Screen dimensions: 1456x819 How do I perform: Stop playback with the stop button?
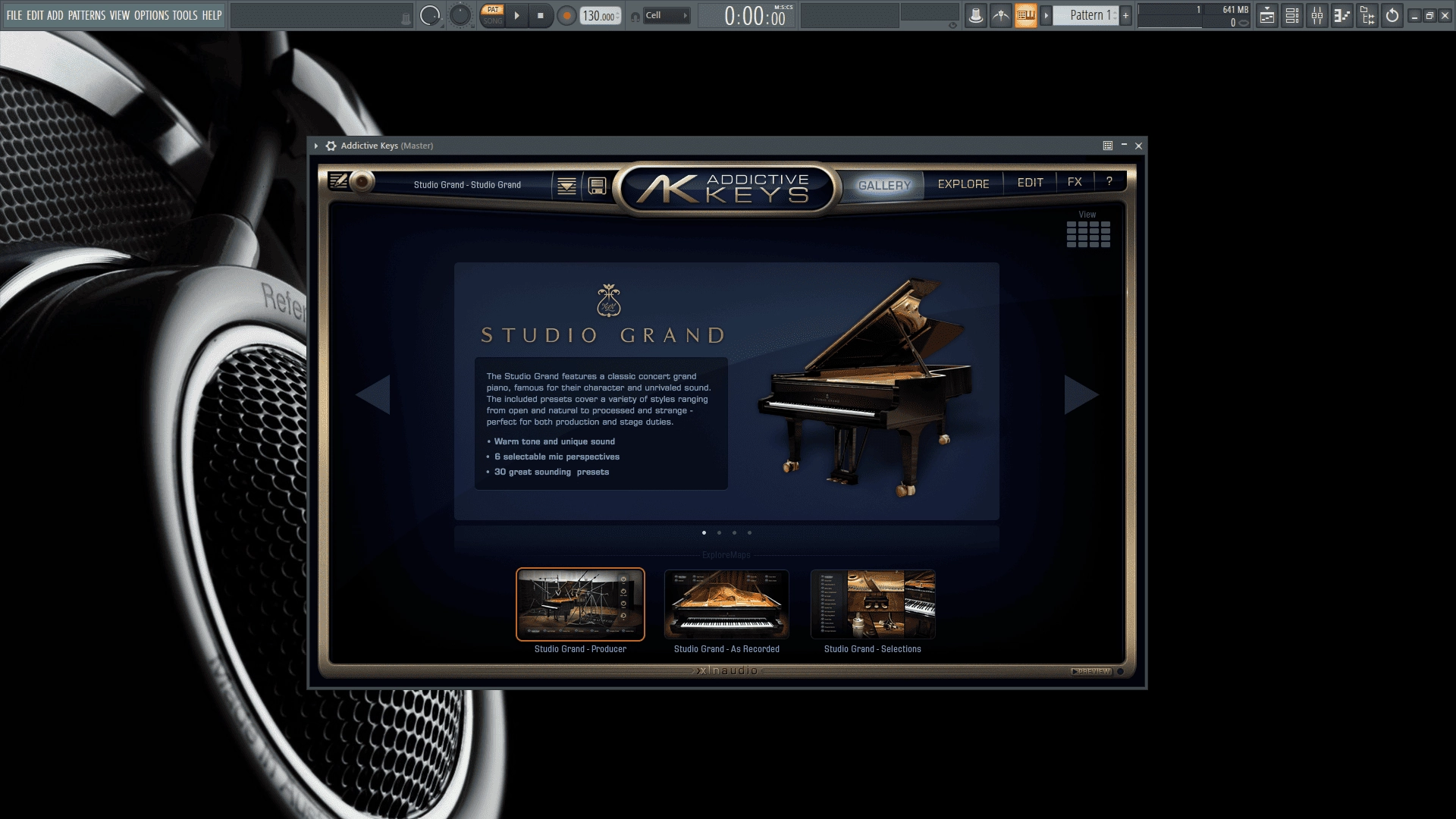point(541,15)
